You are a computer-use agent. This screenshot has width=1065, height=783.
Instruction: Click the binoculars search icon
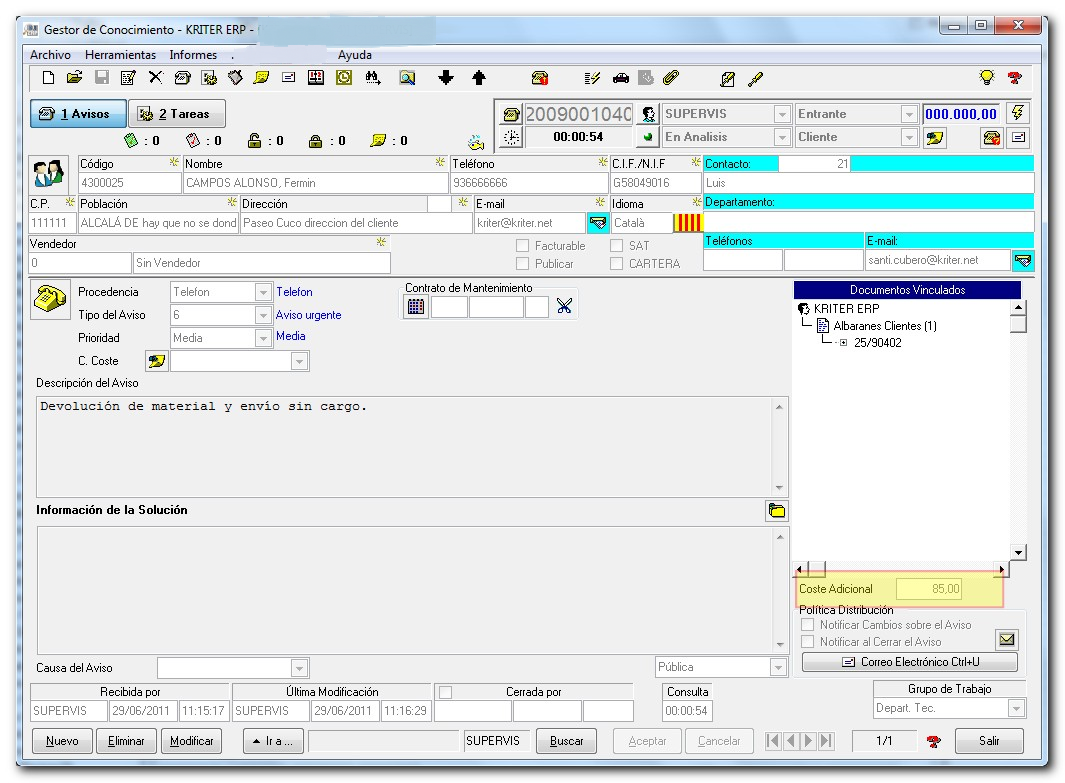[373, 78]
